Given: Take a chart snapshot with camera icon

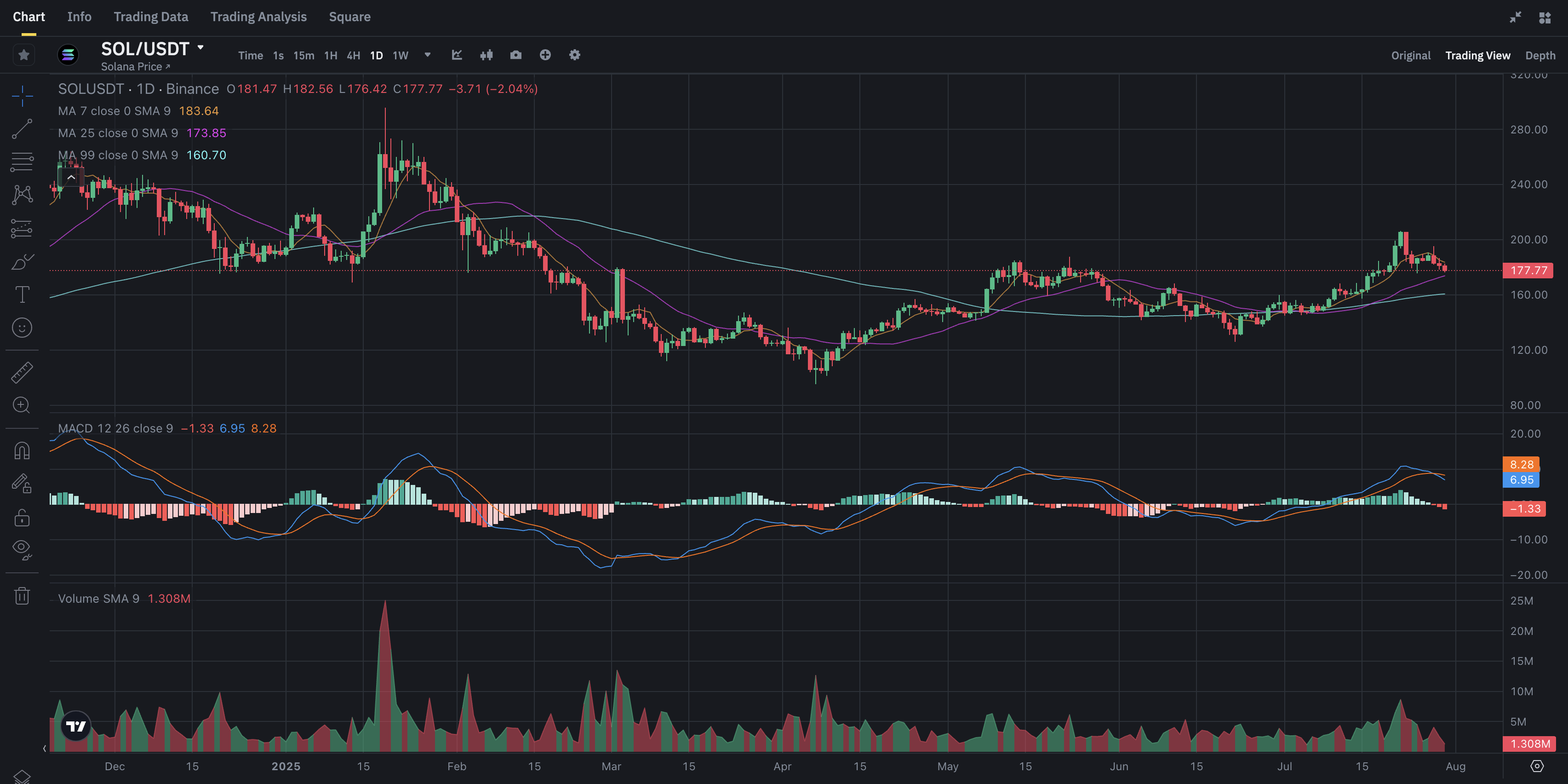Looking at the screenshot, I should point(515,55).
